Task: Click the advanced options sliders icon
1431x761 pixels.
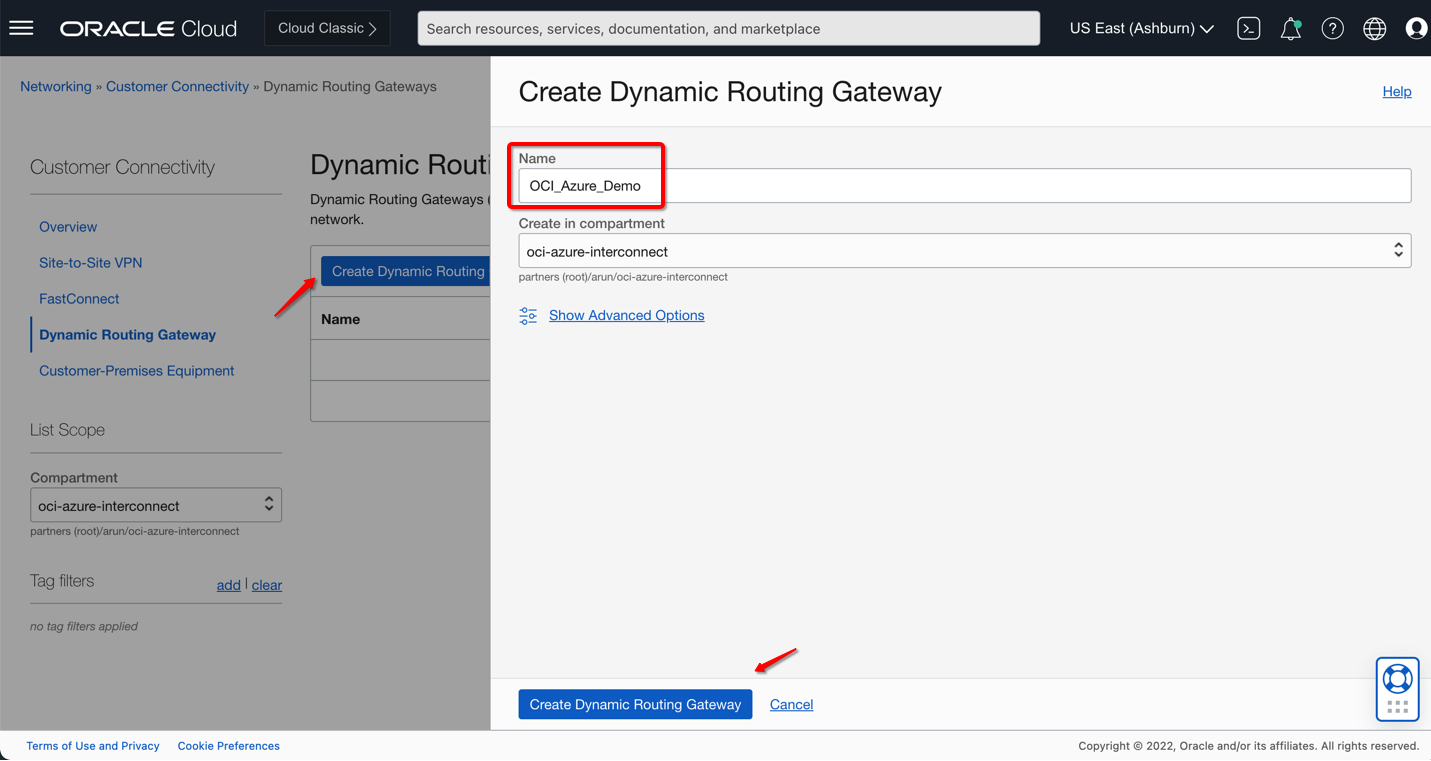Action: coord(528,316)
